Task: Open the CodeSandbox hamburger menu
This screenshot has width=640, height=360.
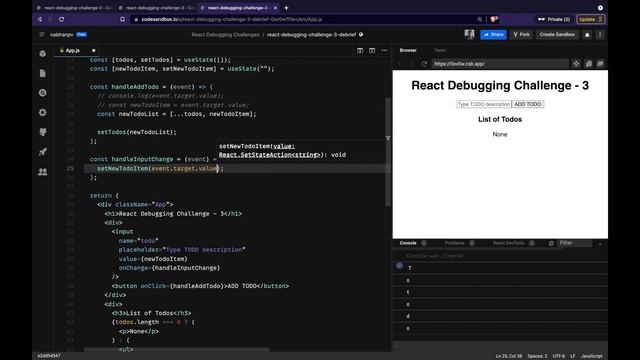Action: [x=42, y=35]
